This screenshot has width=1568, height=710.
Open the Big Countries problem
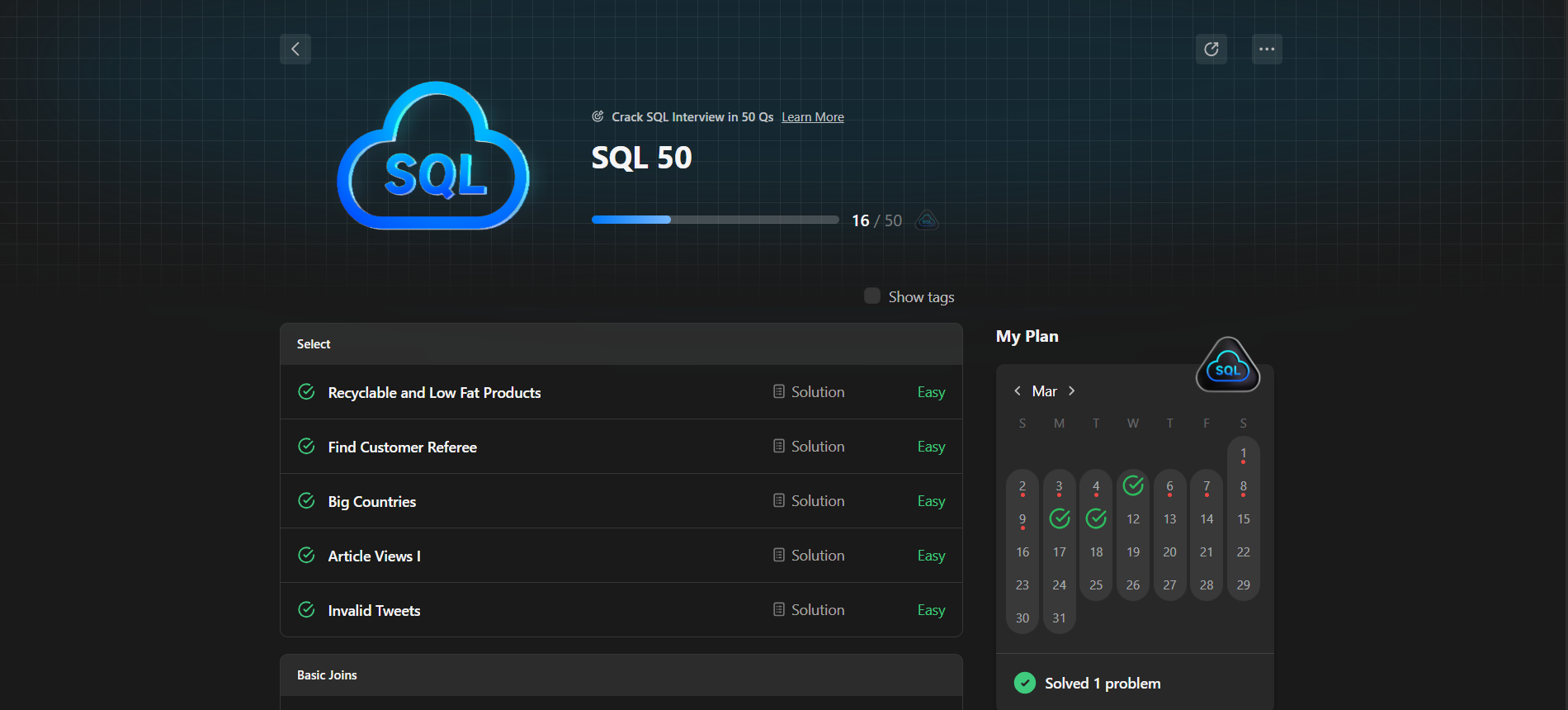tap(371, 502)
